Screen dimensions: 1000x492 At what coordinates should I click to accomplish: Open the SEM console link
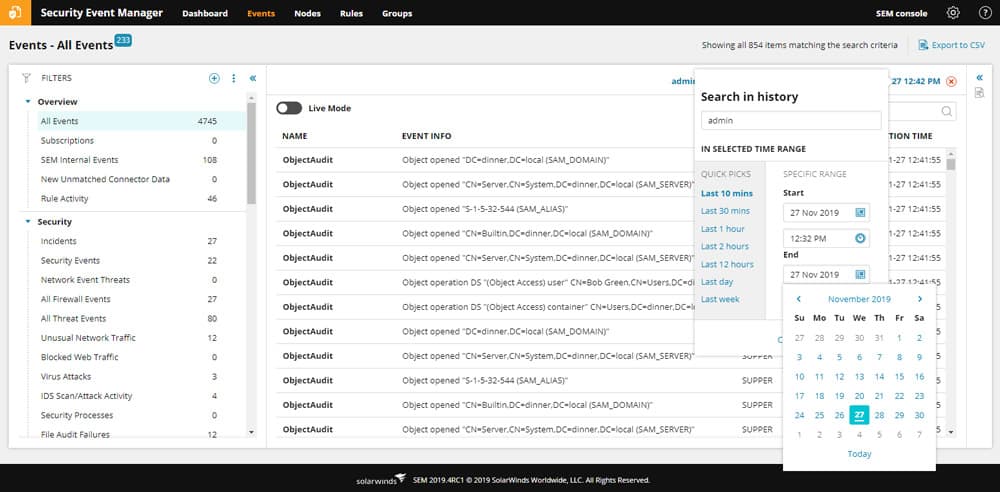coord(901,13)
